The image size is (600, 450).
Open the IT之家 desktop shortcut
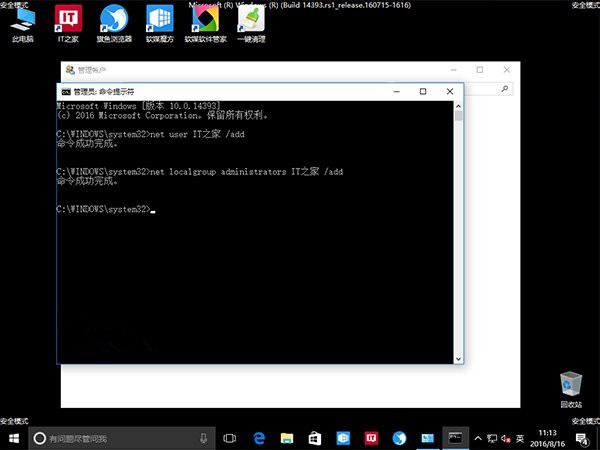[68, 23]
